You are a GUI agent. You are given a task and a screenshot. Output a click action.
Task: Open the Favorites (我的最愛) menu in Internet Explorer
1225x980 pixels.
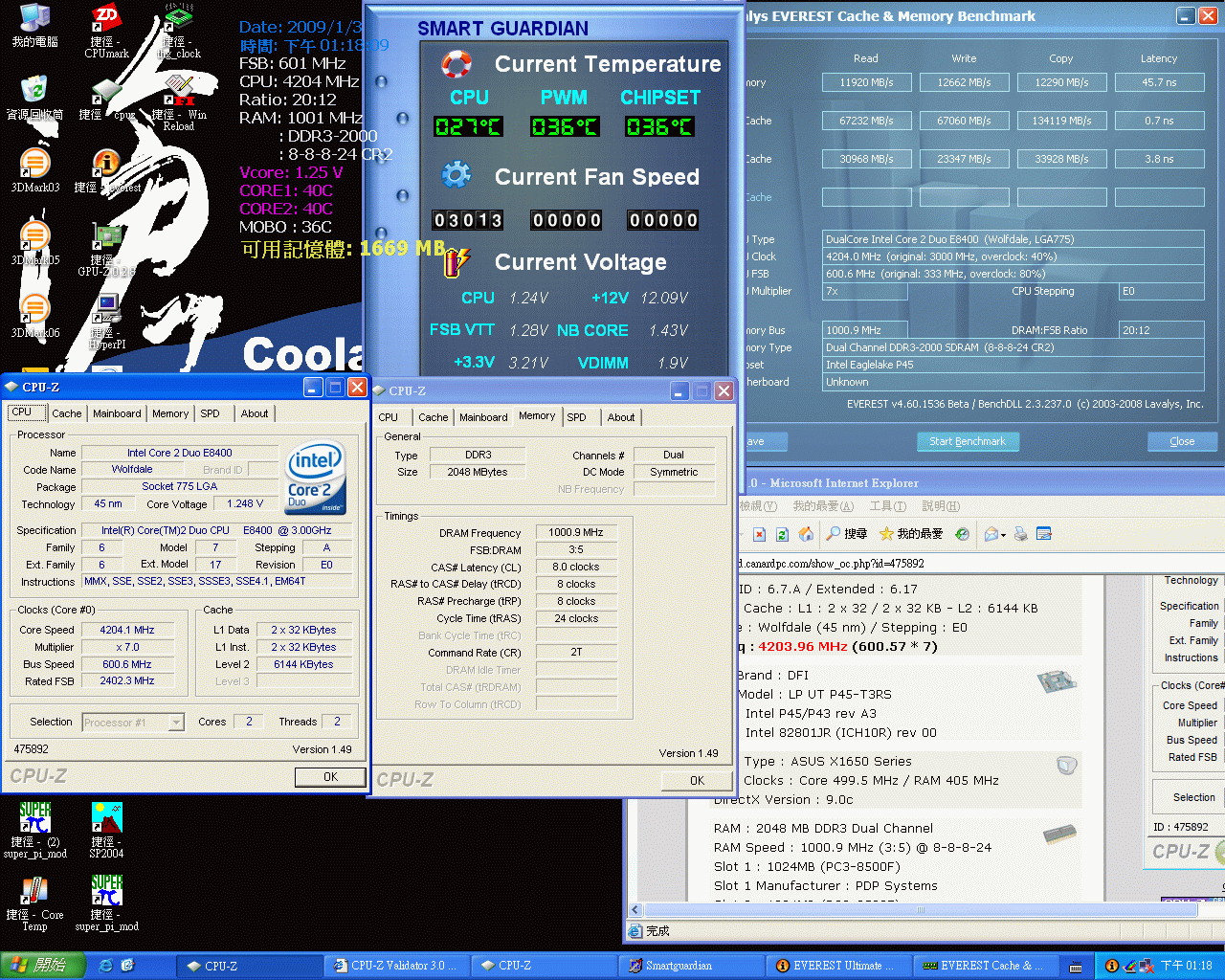click(x=823, y=505)
